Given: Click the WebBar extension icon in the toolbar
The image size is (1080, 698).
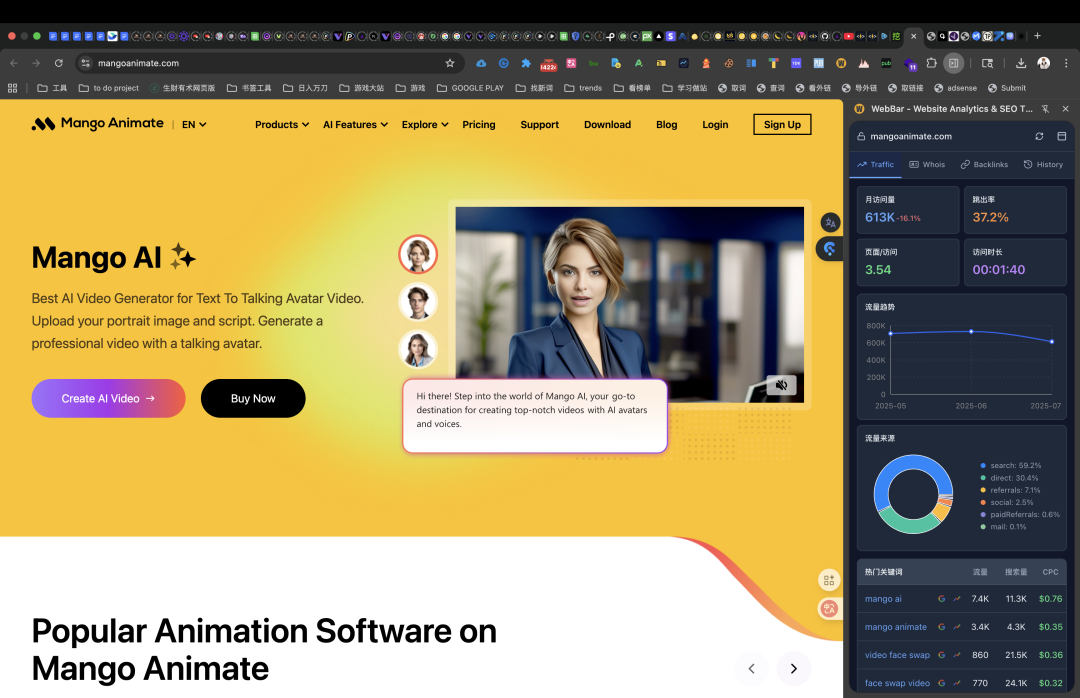Looking at the screenshot, I should (x=840, y=63).
